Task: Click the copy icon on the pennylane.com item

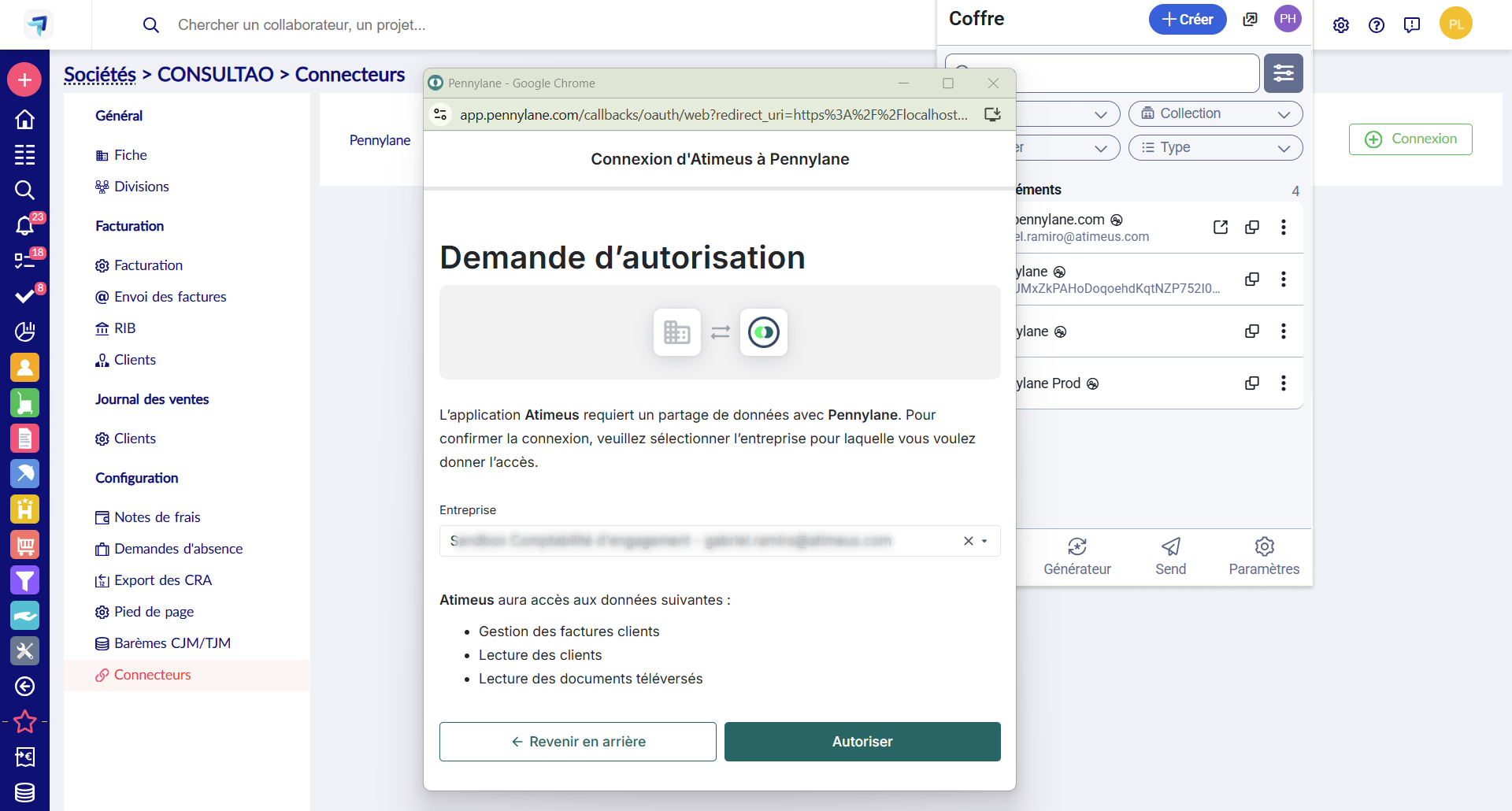Action: coord(1252,228)
